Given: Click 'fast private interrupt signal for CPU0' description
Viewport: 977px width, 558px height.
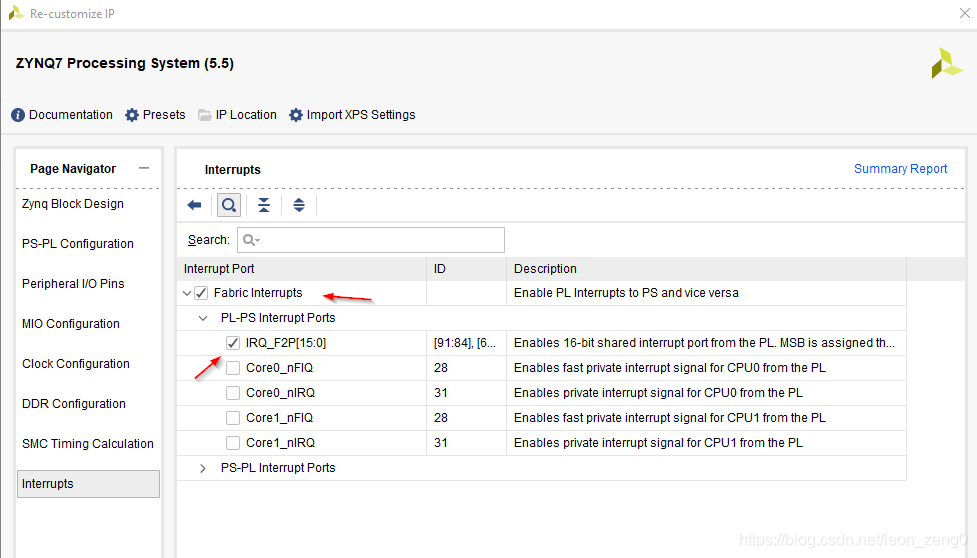Looking at the screenshot, I should pos(670,368).
